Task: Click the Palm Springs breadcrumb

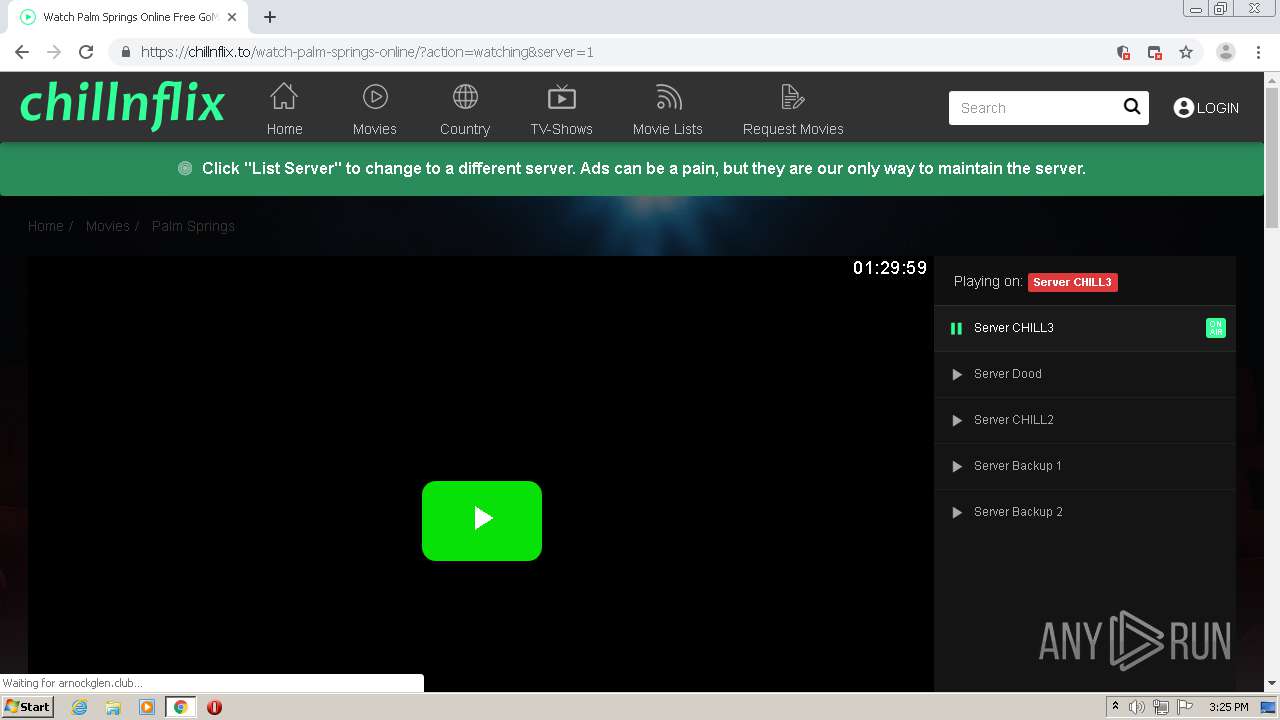Action: [193, 226]
